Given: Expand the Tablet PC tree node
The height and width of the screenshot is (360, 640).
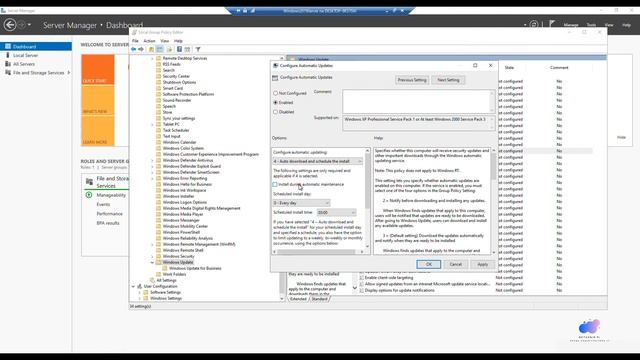Looking at the screenshot, I should [152, 124].
